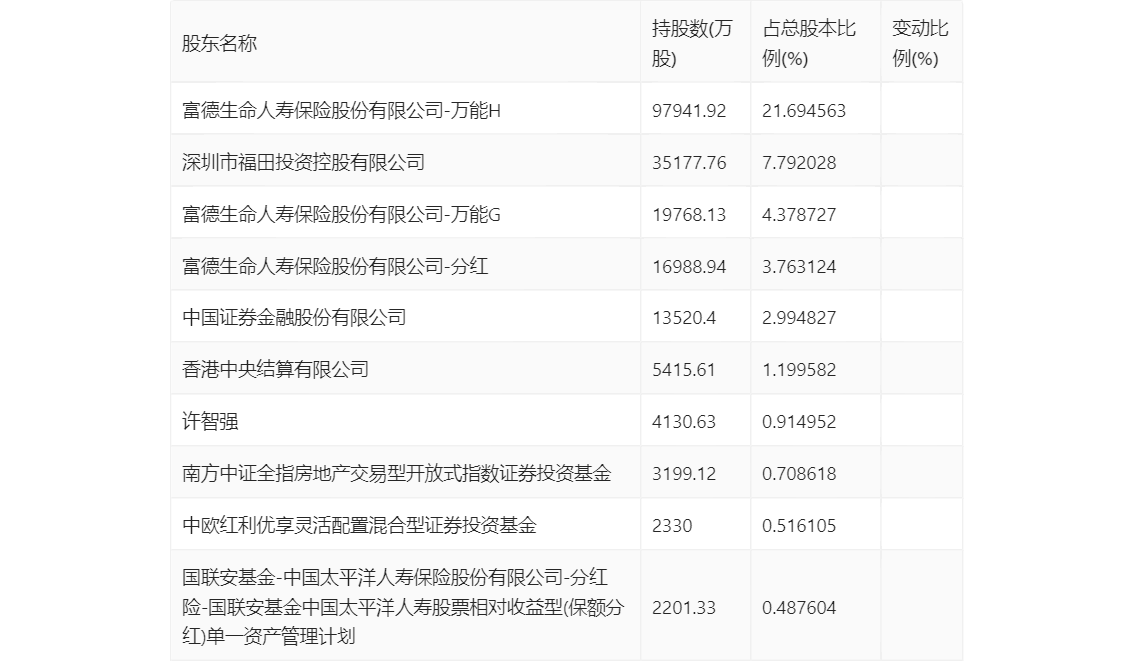
Task: Select 富德生命人寿保险股份有限公司-万能G shareholder name
Action: point(341,215)
